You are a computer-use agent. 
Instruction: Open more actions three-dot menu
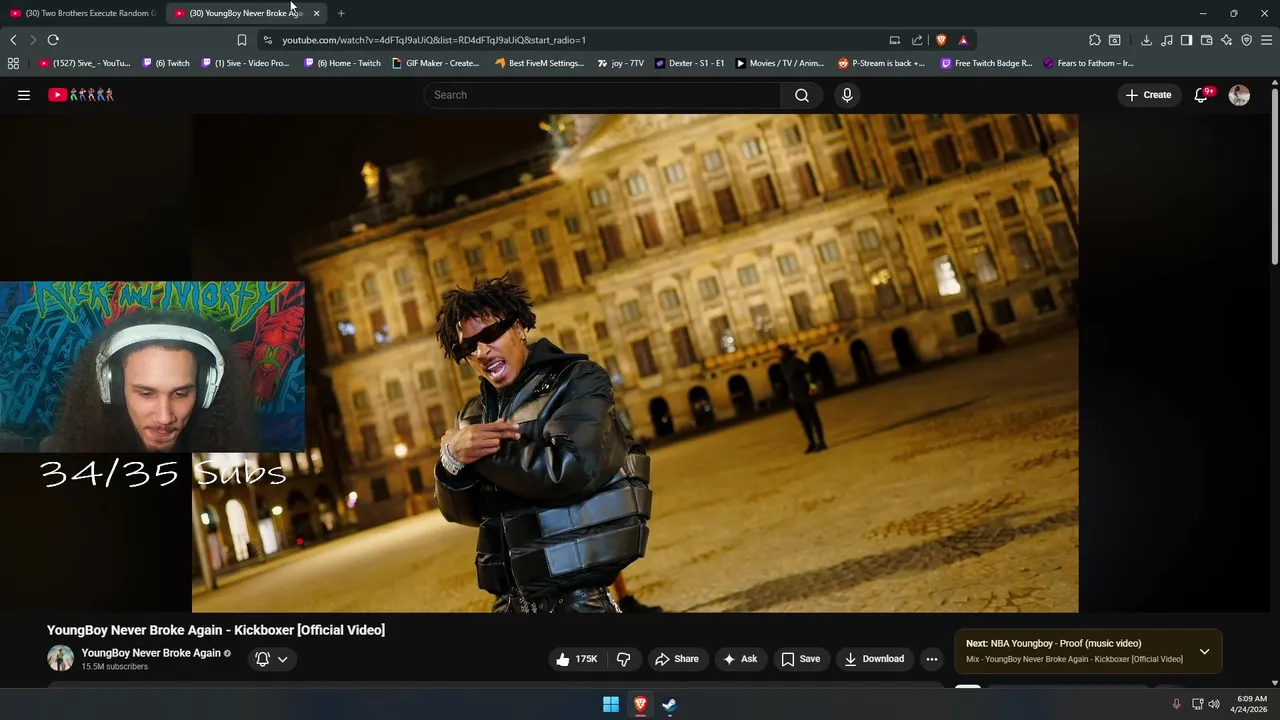pyautogui.click(x=932, y=659)
